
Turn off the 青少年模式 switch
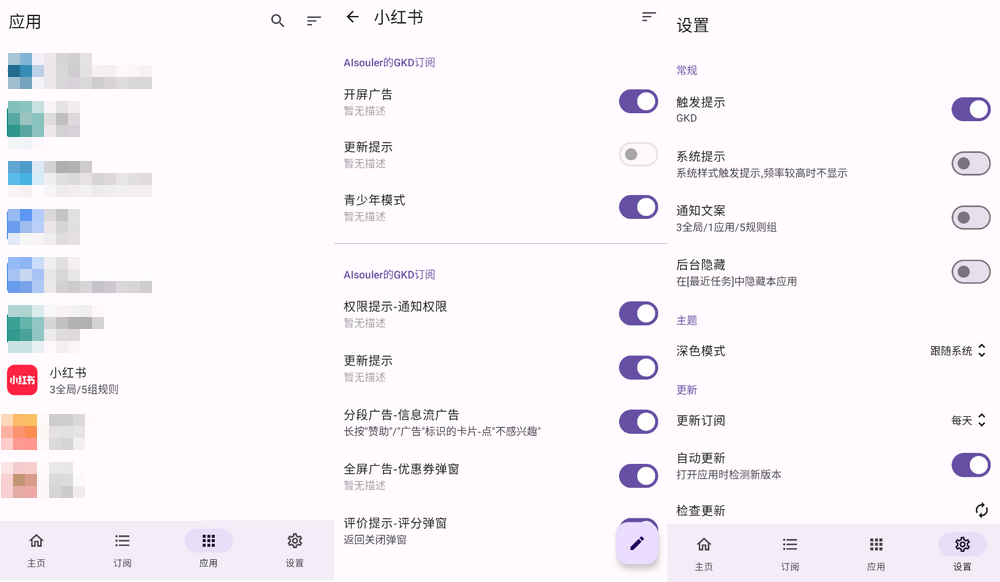(638, 207)
